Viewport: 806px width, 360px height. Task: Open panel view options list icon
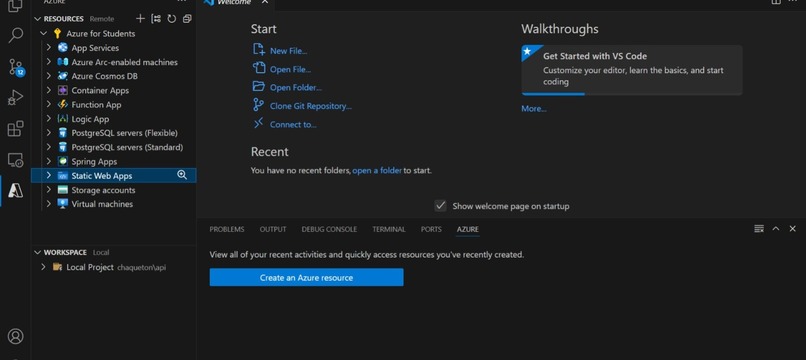click(759, 229)
